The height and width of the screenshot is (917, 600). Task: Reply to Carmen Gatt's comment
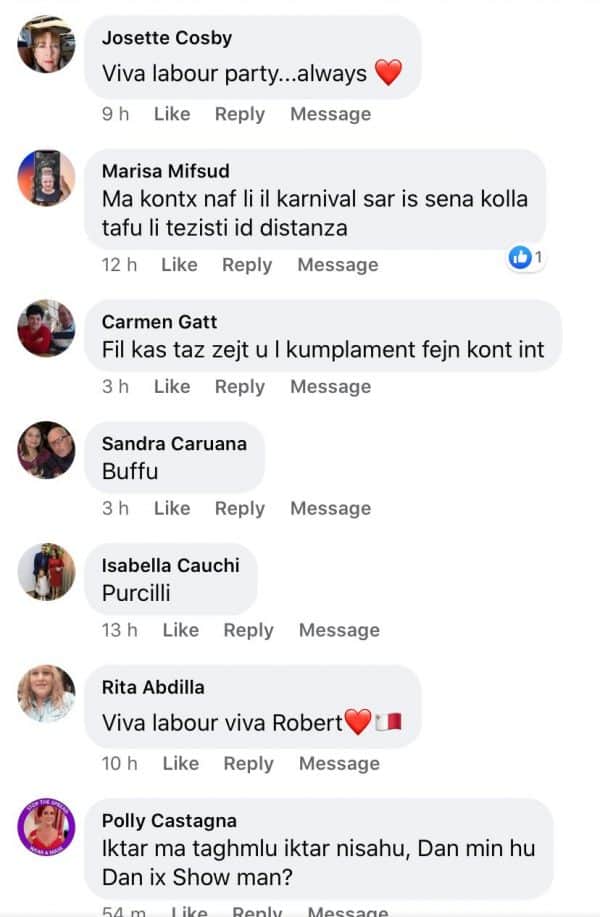(240, 387)
